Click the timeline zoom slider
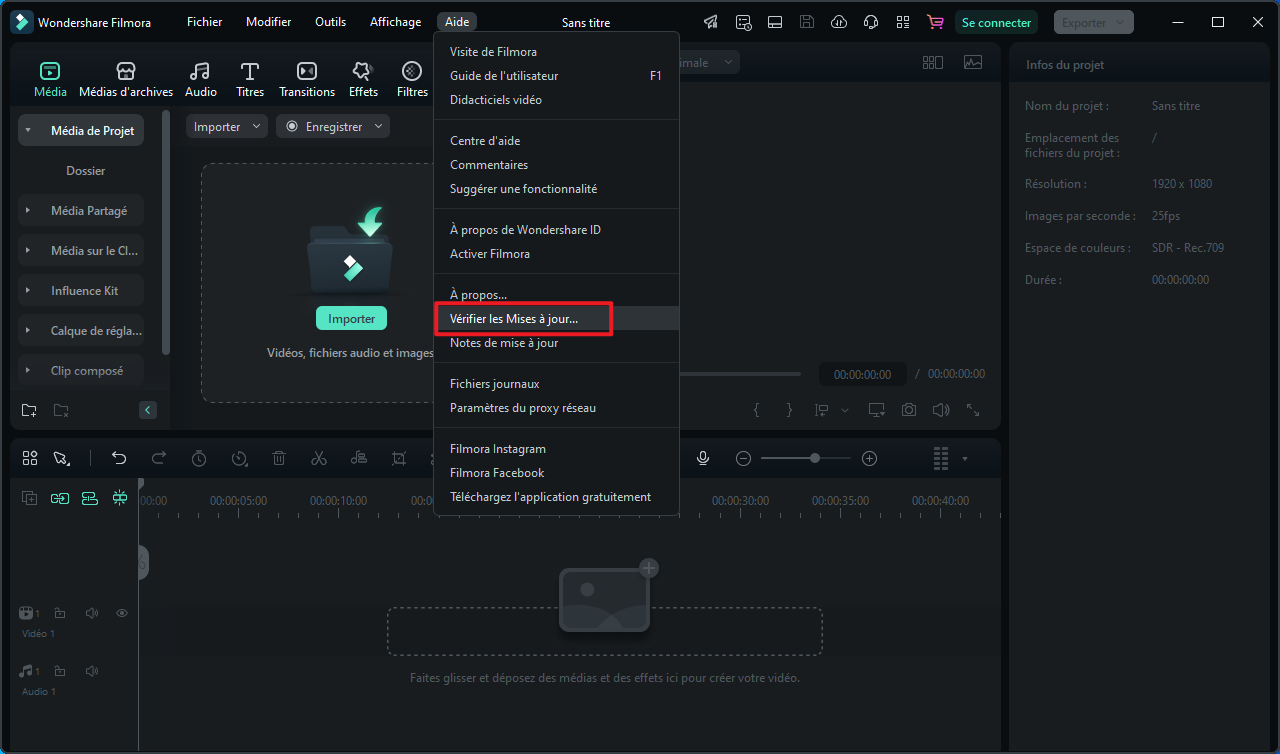The height and width of the screenshot is (754, 1280). [x=806, y=458]
